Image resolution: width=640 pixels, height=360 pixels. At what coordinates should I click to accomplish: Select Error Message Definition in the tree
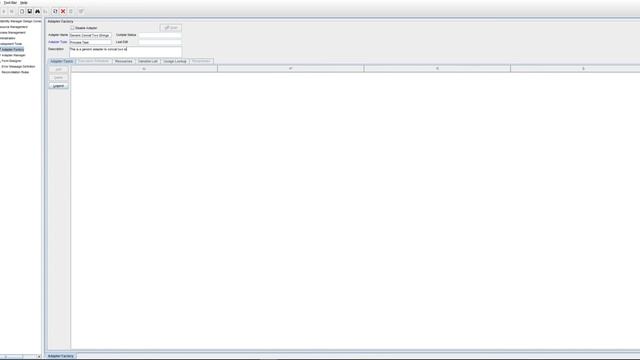pos(18,67)
